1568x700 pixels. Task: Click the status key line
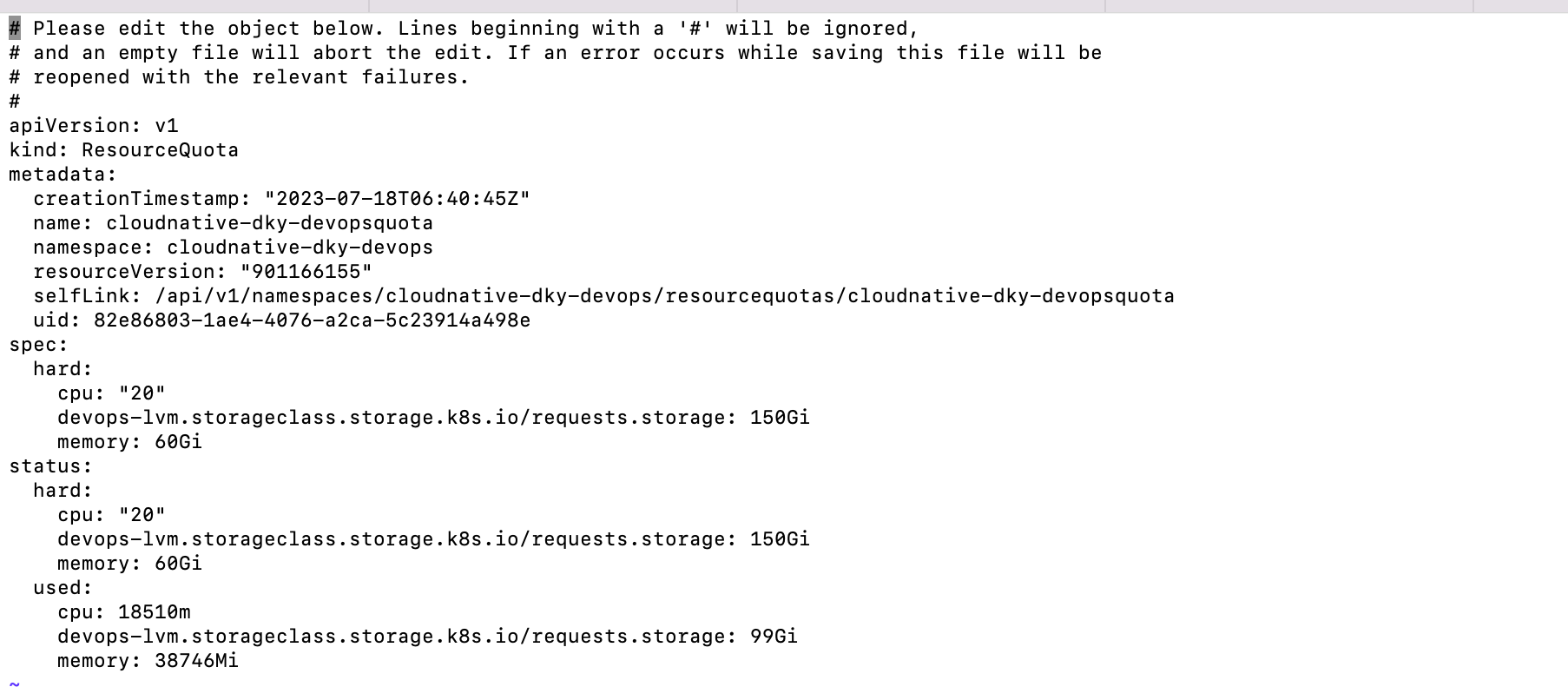tap(50, 466)
